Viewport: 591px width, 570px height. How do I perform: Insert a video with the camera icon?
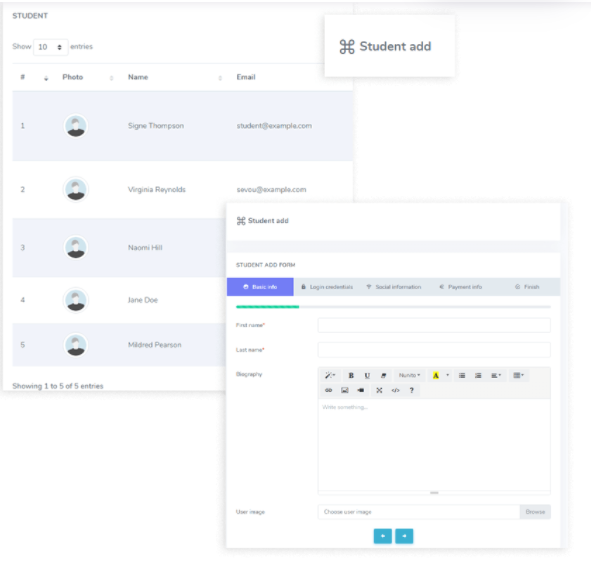(x=361, y=390)
